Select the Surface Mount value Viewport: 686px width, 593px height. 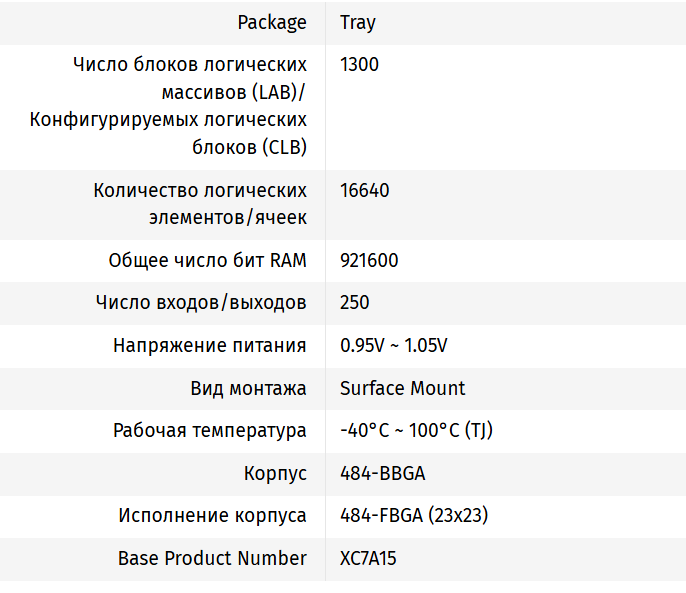tap(402, 388)
